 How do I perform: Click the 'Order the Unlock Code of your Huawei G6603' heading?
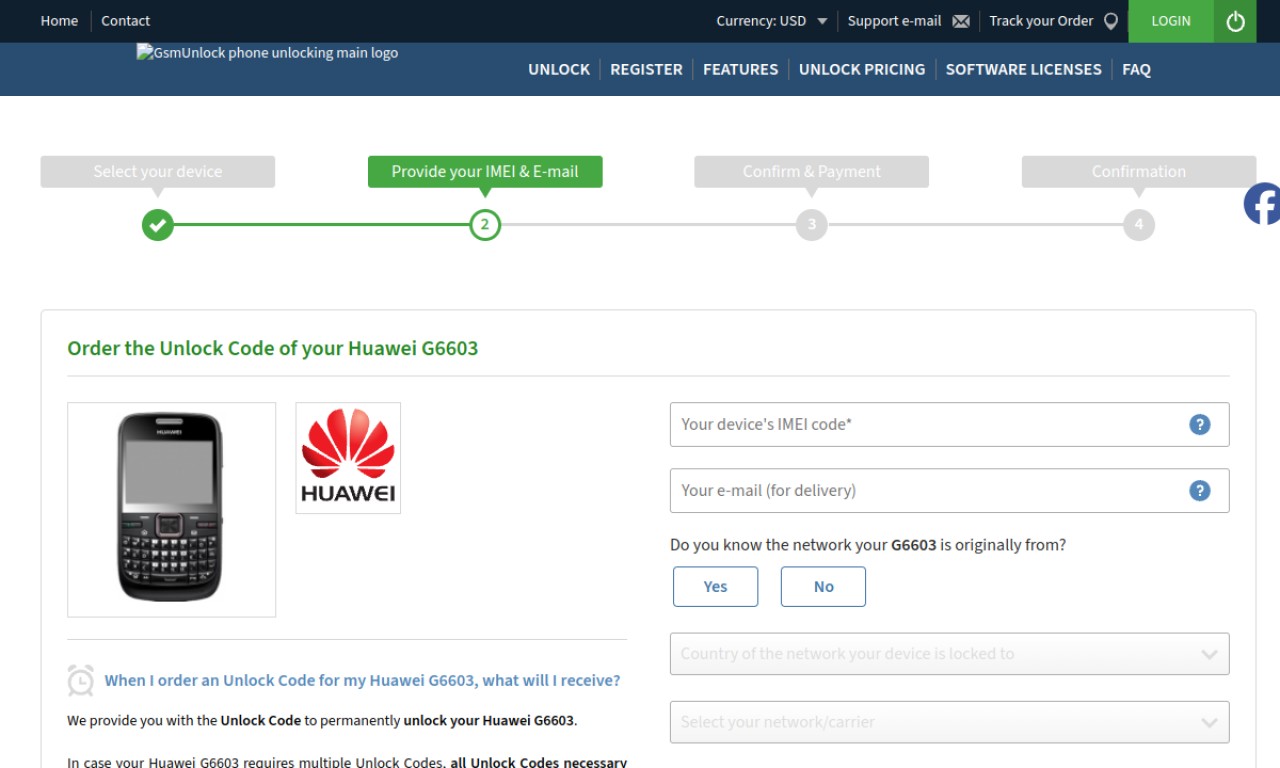(273, 348)
